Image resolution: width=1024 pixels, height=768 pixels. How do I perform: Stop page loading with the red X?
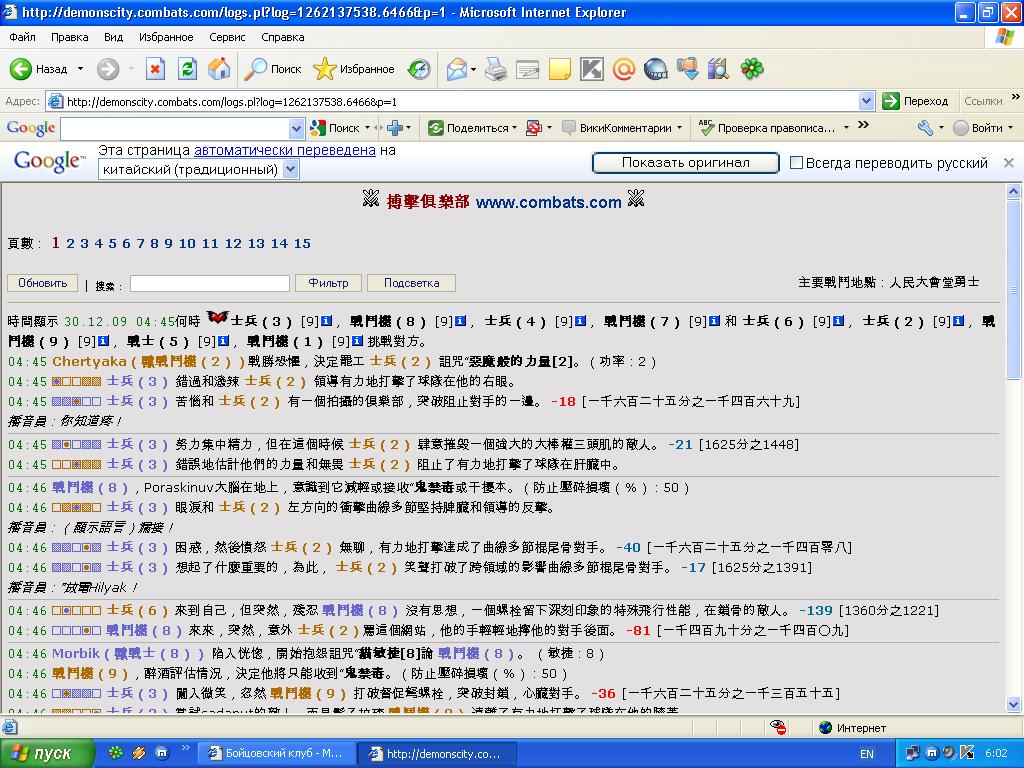155,69
